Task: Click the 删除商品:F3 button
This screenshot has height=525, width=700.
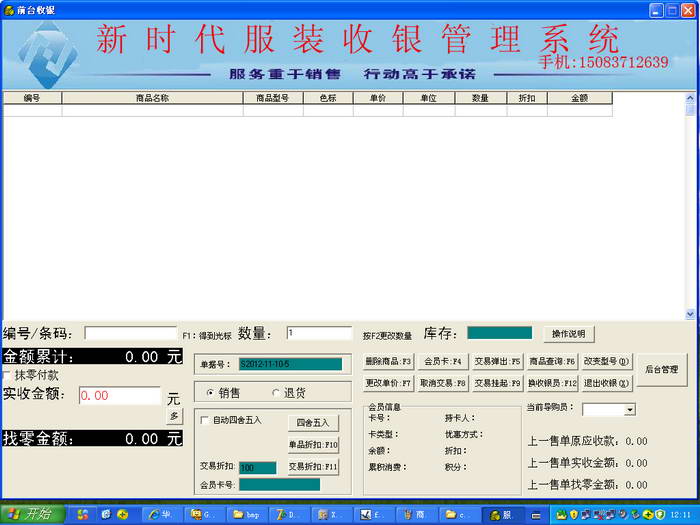Action: (388, 361)
